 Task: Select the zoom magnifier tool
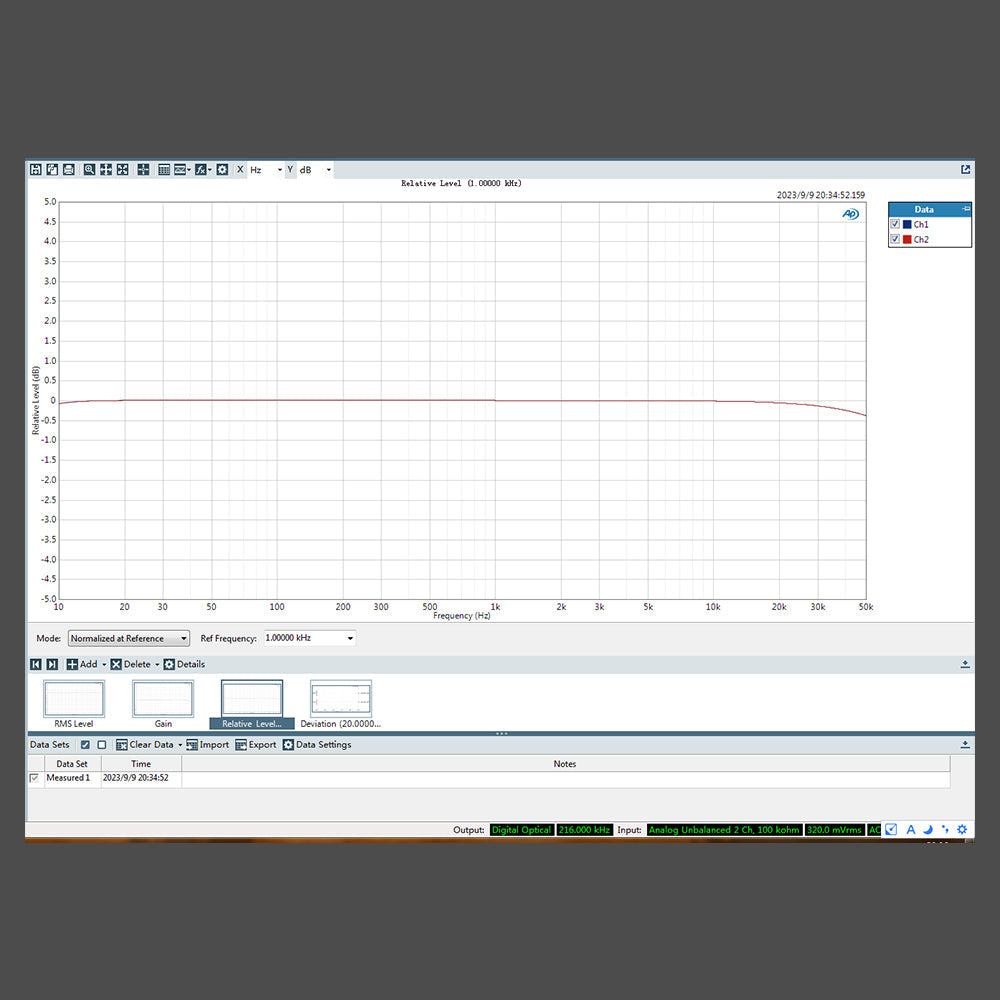coord(89,170)
